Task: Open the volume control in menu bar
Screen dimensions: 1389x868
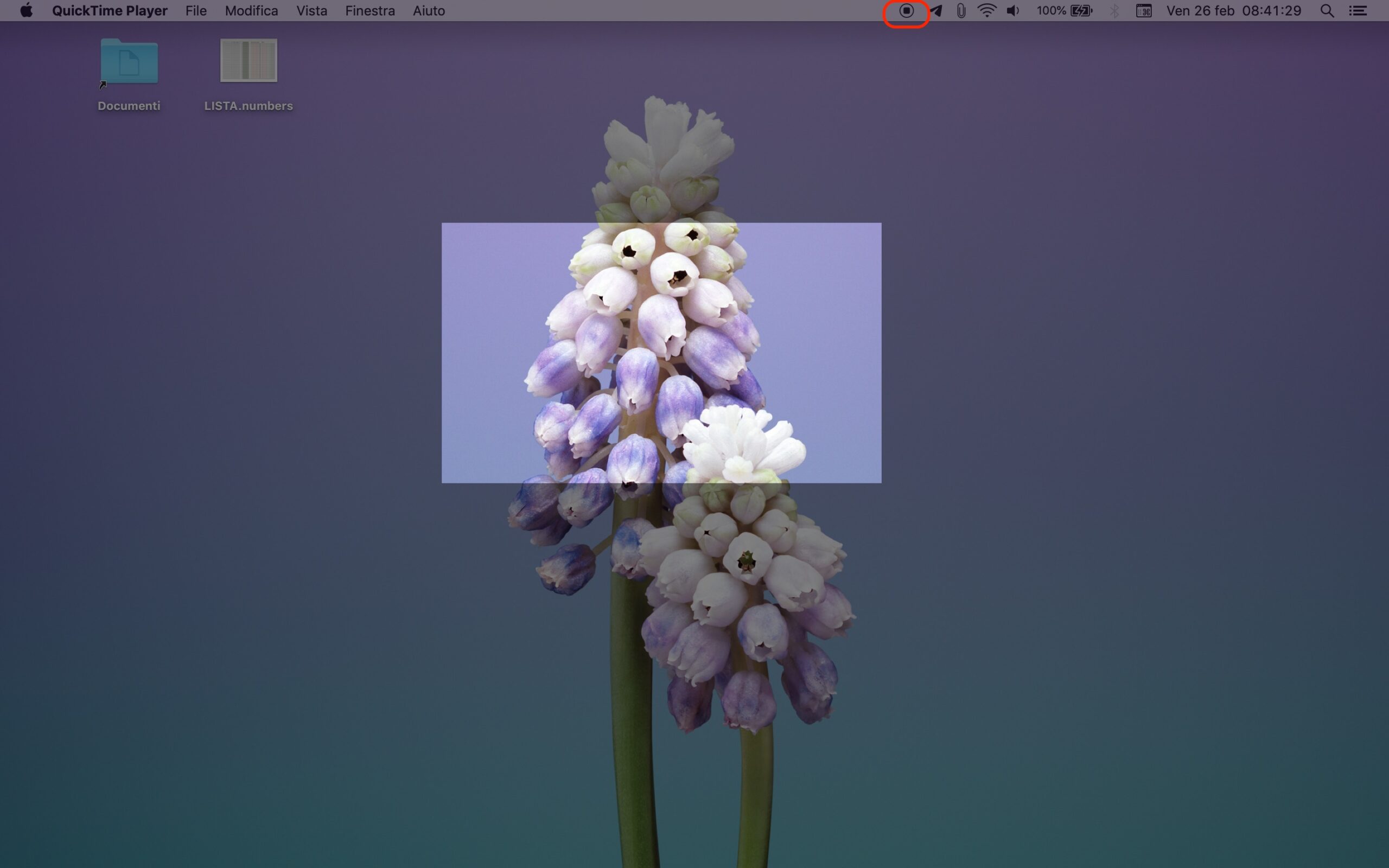Action: coord(1013,11)
